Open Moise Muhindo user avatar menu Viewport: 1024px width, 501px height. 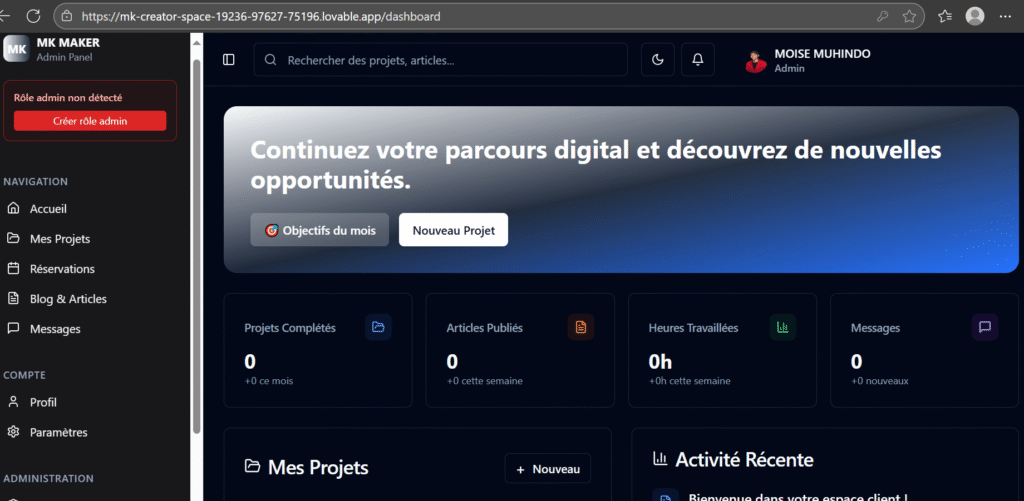(756, 60)
